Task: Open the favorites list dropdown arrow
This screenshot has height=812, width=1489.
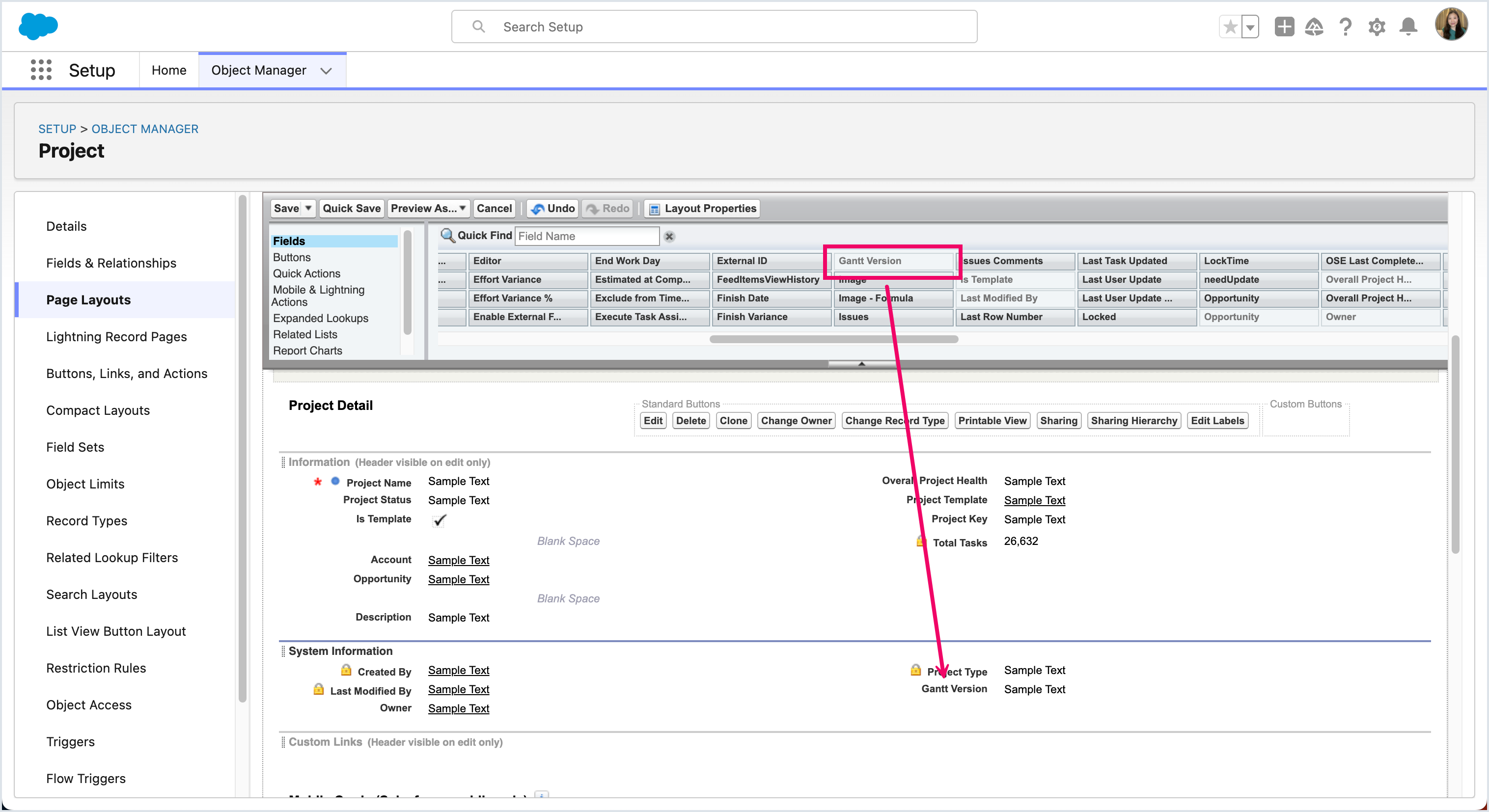Action: 1250,27
